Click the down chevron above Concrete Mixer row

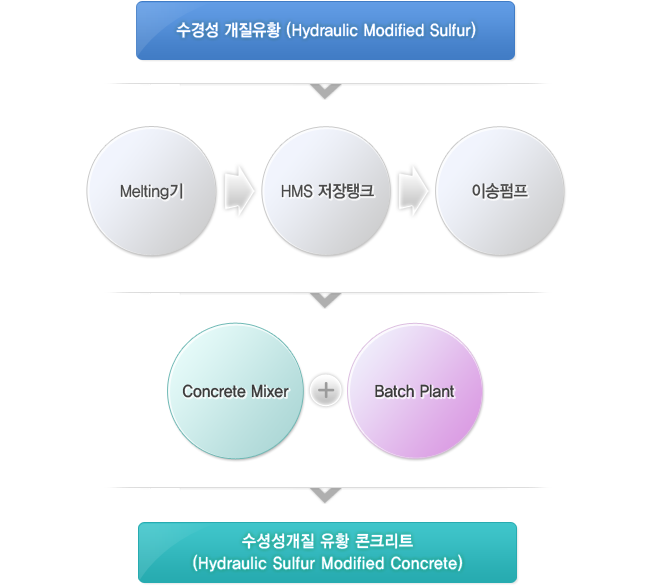[325, 300]
